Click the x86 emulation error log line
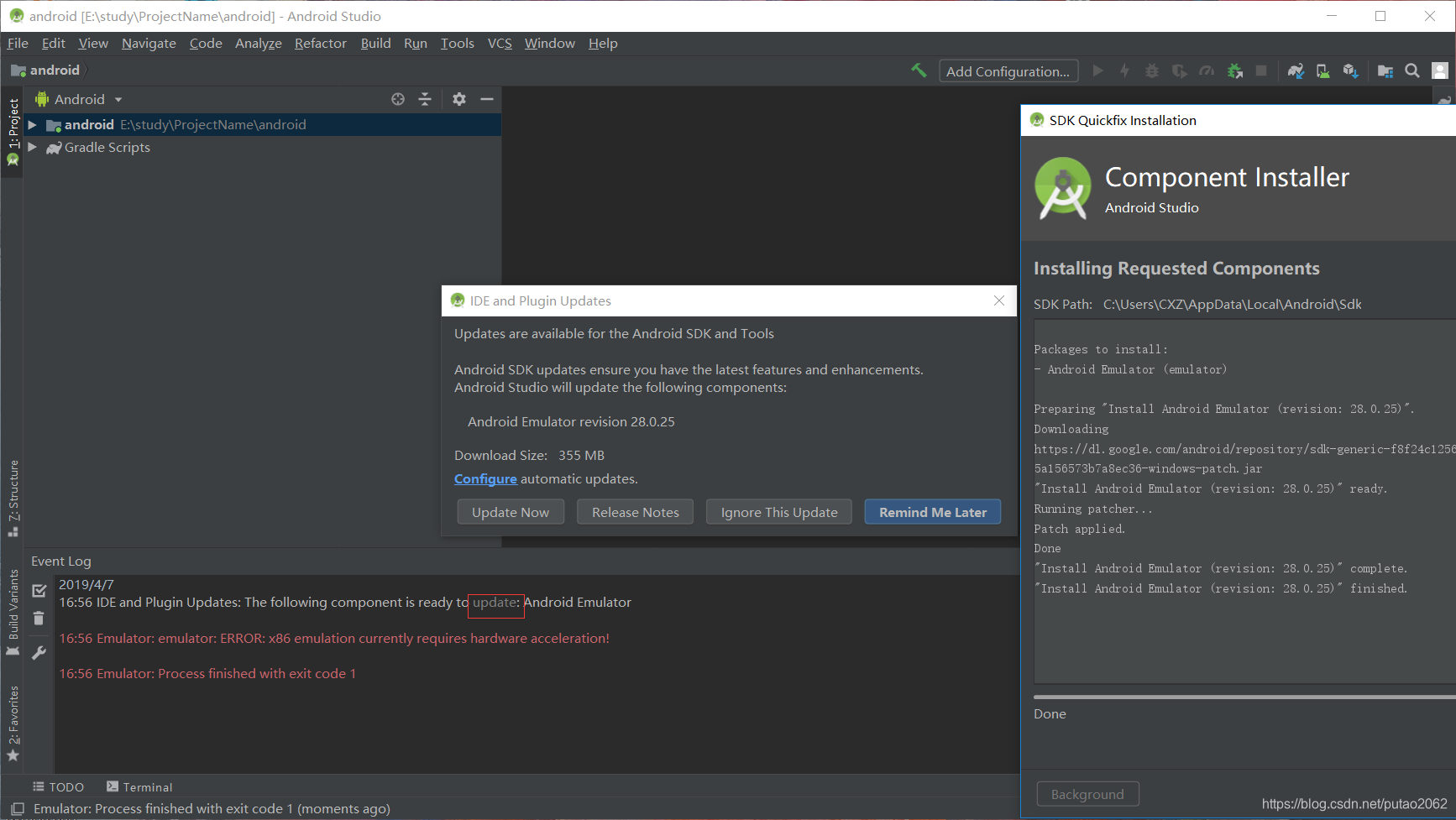This screenshot has height=820, width=1456. 334,638
